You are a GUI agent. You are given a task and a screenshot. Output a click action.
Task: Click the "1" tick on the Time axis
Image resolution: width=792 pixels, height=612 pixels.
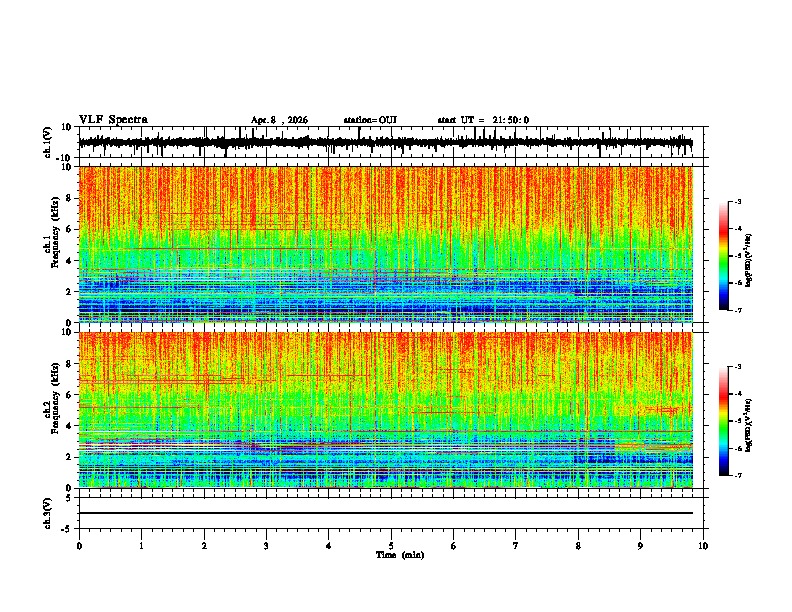(x=141, y=546)
